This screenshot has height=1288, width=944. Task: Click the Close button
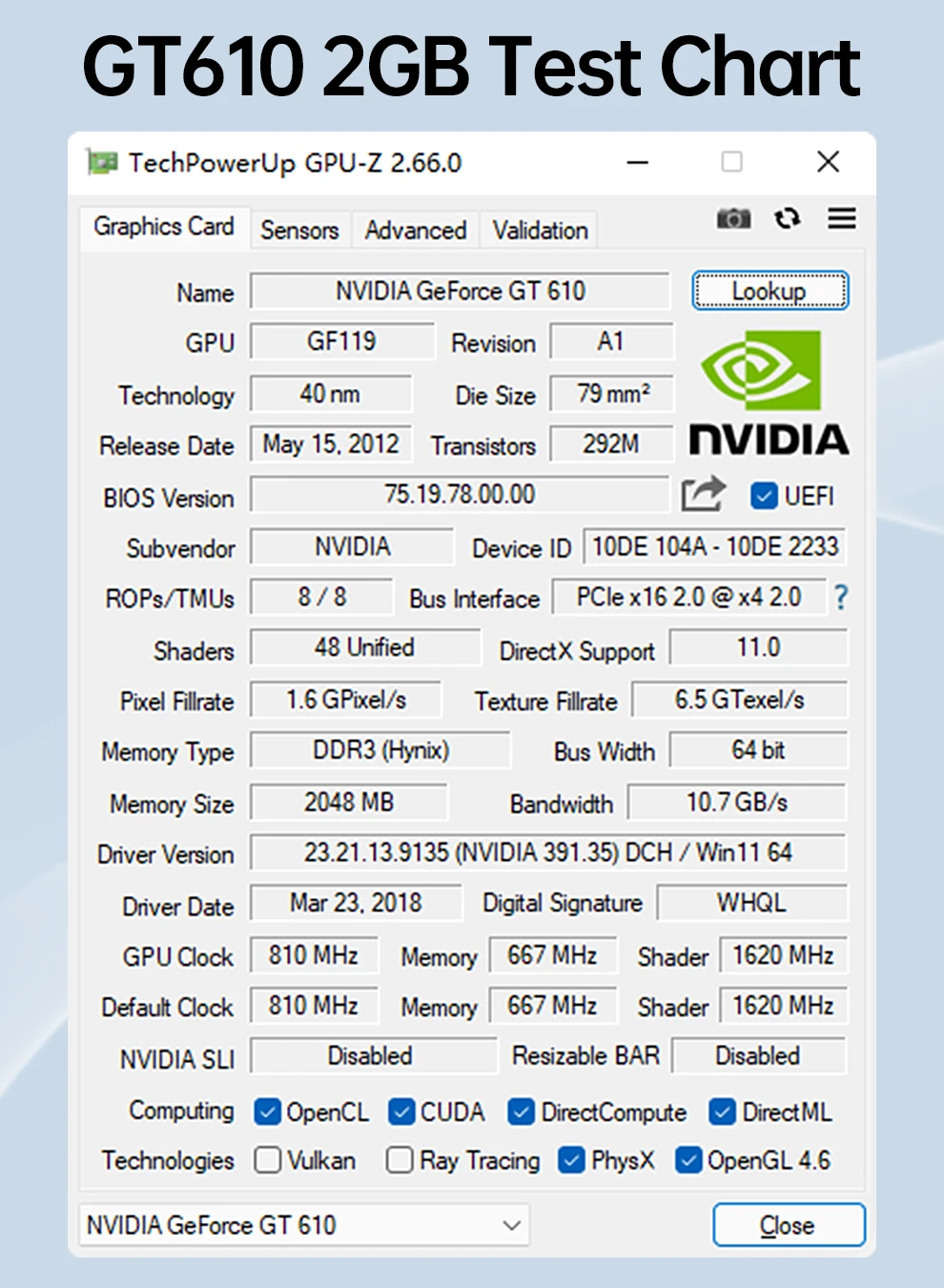coord(789,1225)
